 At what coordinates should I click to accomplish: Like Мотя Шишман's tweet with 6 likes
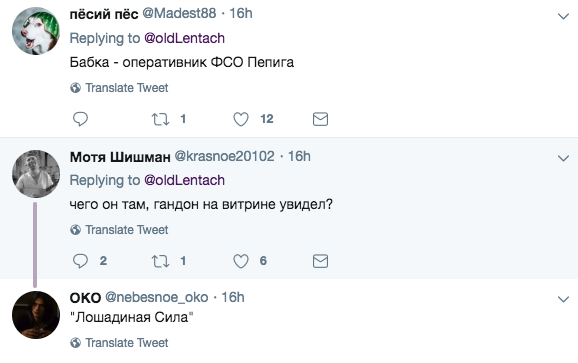(x=241, y=261)
